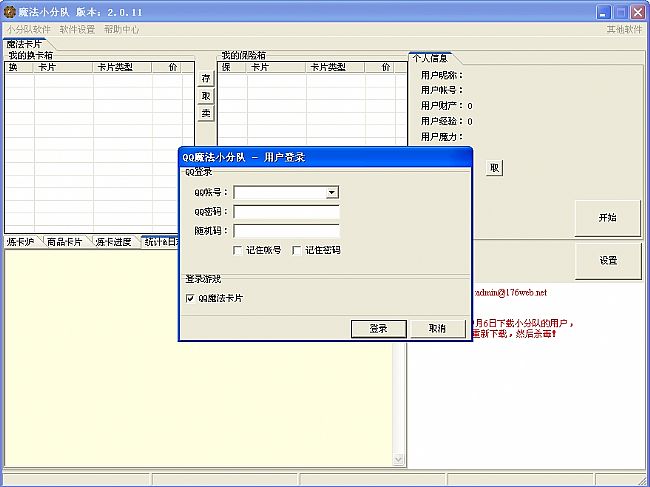This screenshot has height=487, width=650.
Task: Enable the 记住密码 checkbox
Action: coord(297,250)
